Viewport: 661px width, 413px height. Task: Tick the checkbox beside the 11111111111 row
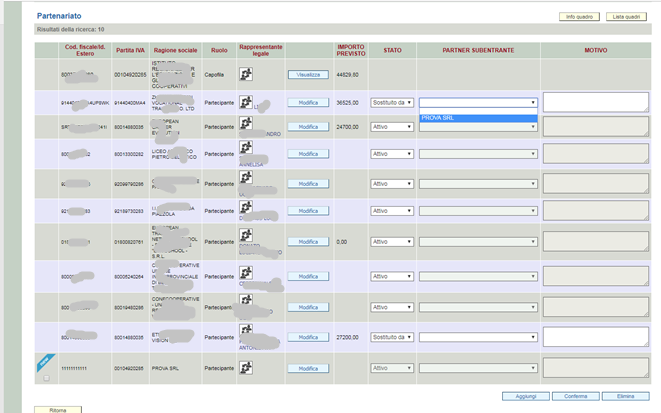tap(46, 378)
